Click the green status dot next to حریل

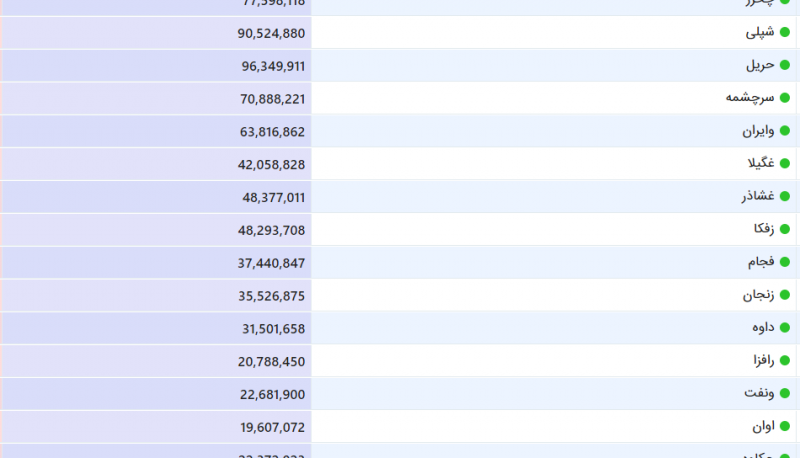[785, 65]
